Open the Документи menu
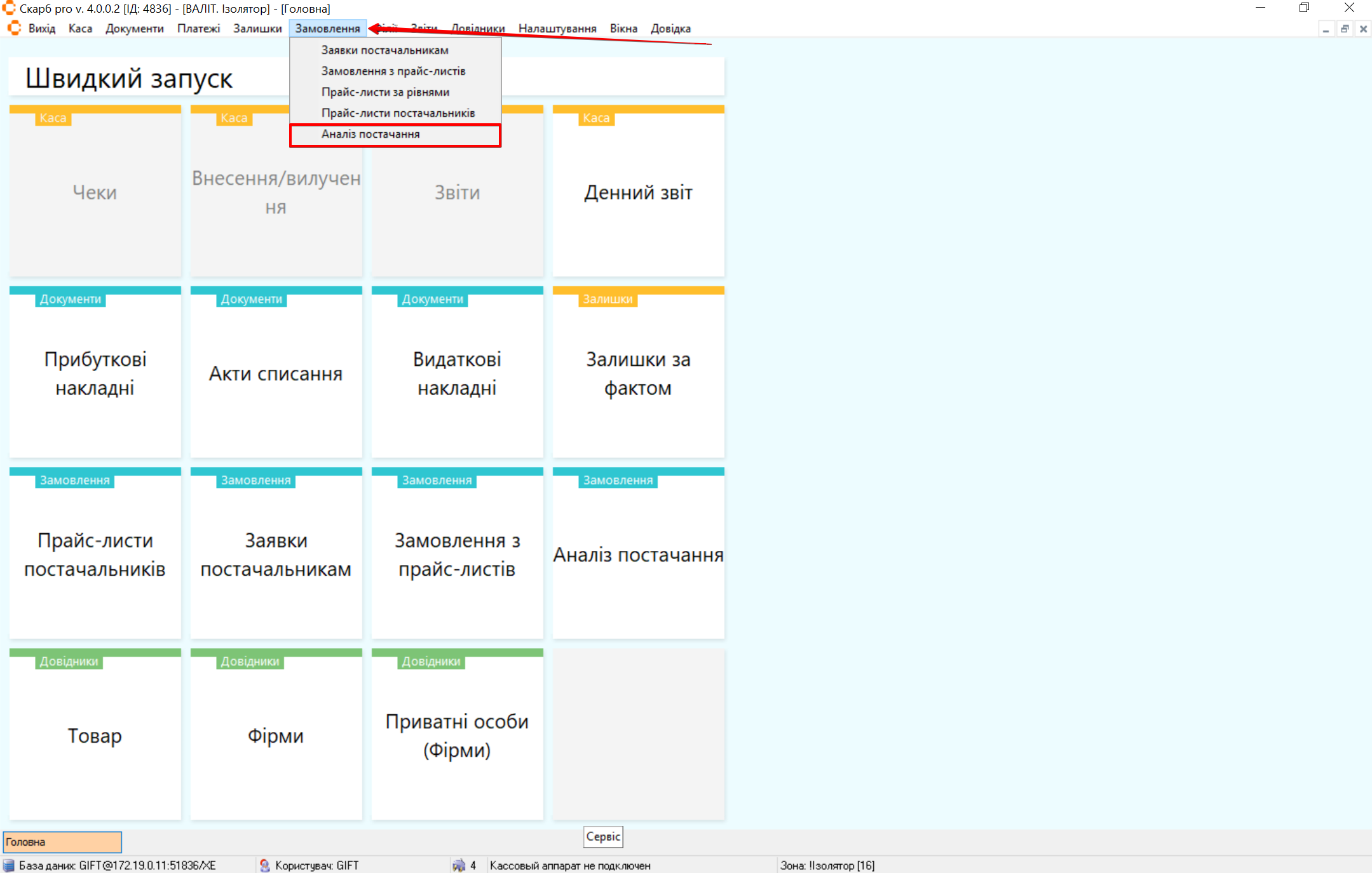This screenshot has height=873, width=1372. pyautogui.click(x=135, y=29)
